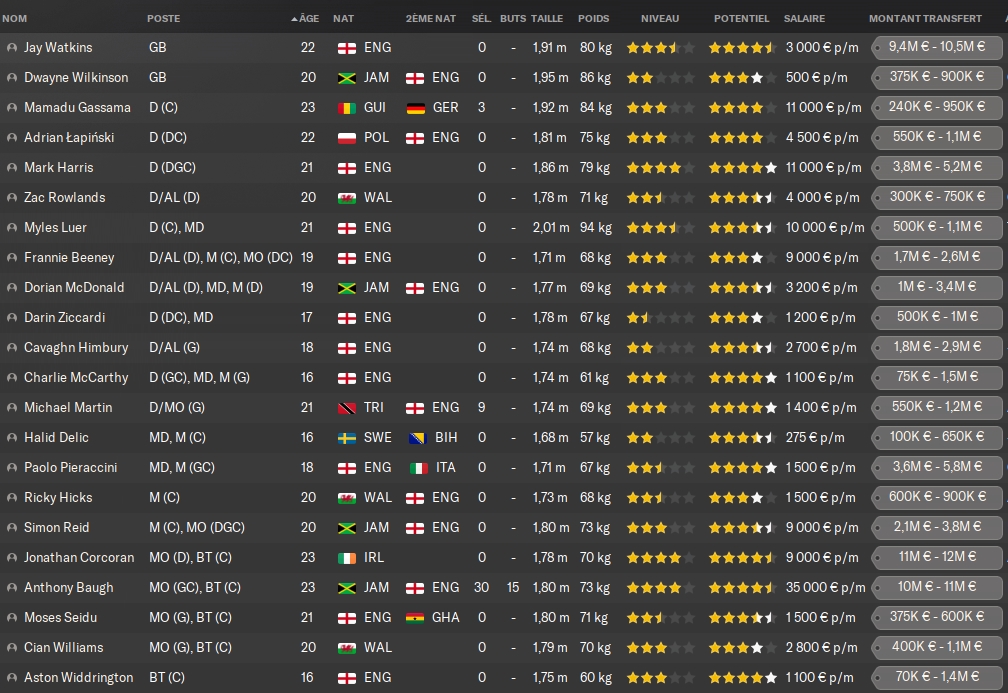Open Myles Luer player info icon

(12, 228)
